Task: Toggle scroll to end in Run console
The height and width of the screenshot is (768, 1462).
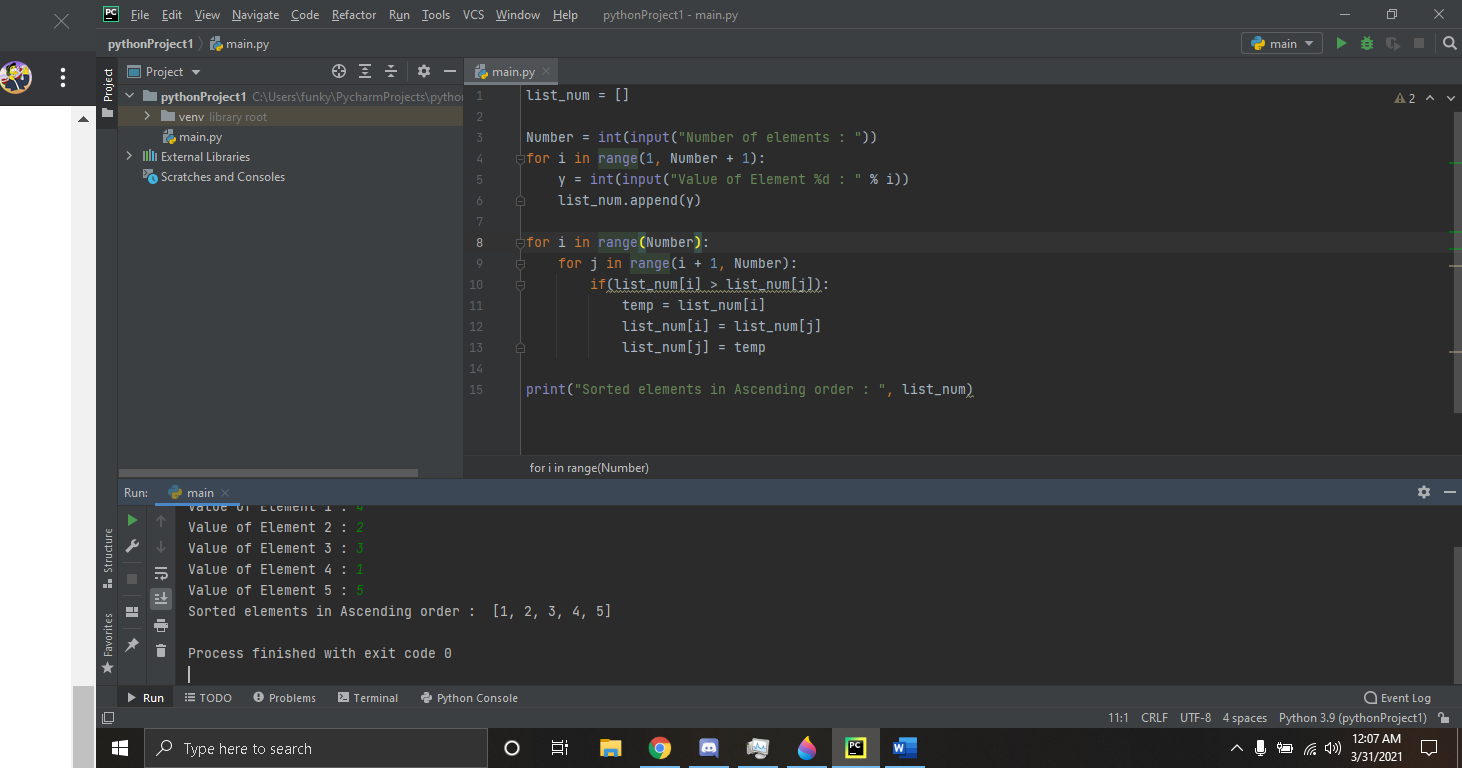Action: [x=161, y=599]
